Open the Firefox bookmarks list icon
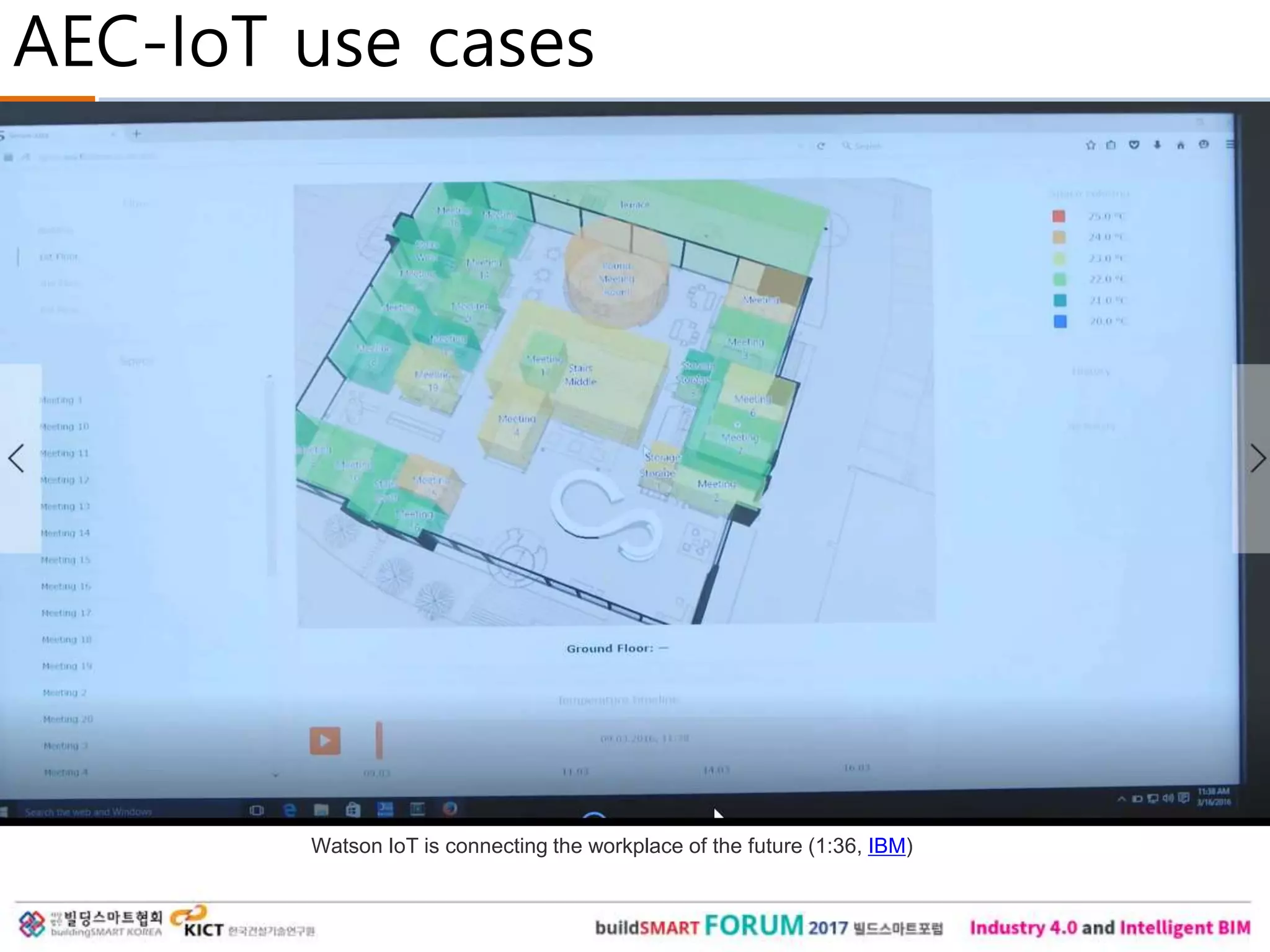1270x952 pixels. (1111, 145)
